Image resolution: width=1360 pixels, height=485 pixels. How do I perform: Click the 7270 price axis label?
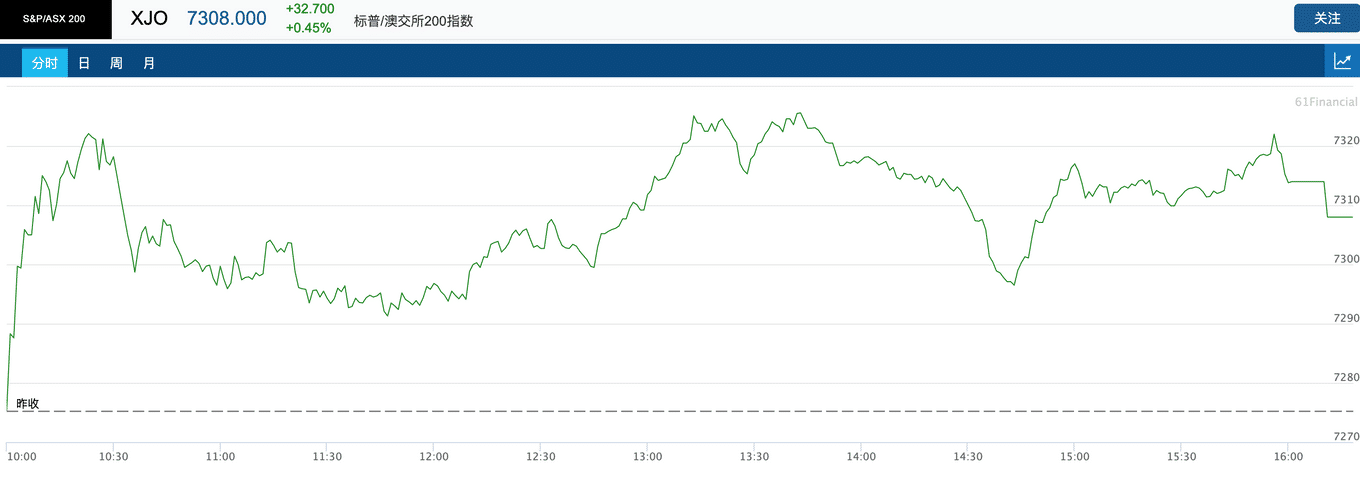pos(1346,437)
